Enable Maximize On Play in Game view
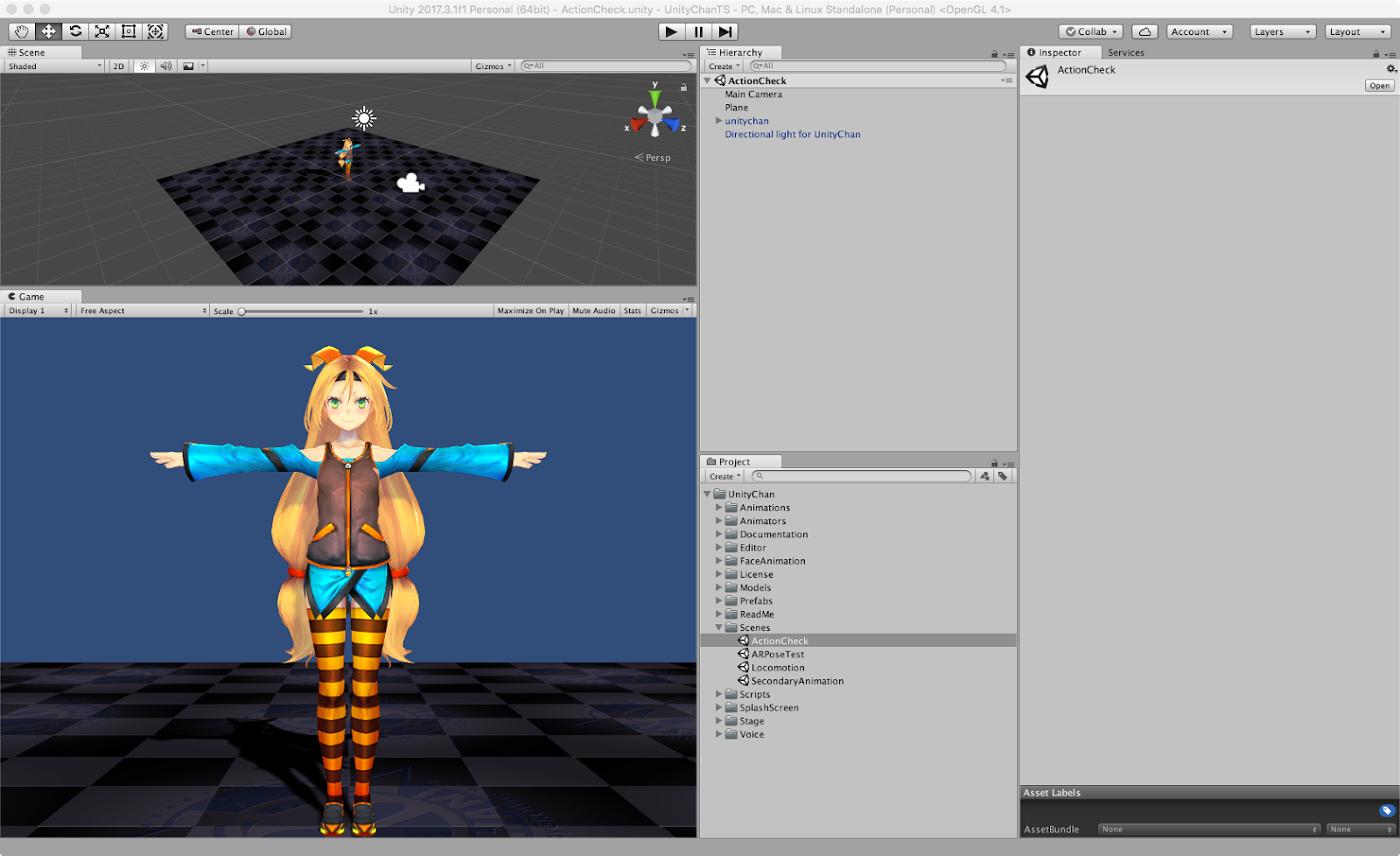Screen dimensions: 1400x856 pyautogui.click(x=528, y=310)
